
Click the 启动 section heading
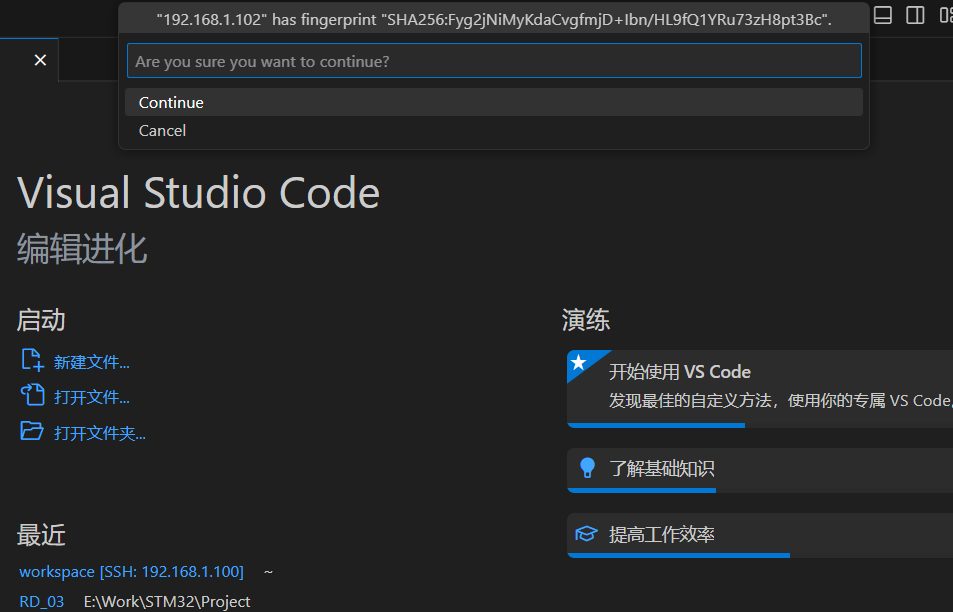point(41,320)
